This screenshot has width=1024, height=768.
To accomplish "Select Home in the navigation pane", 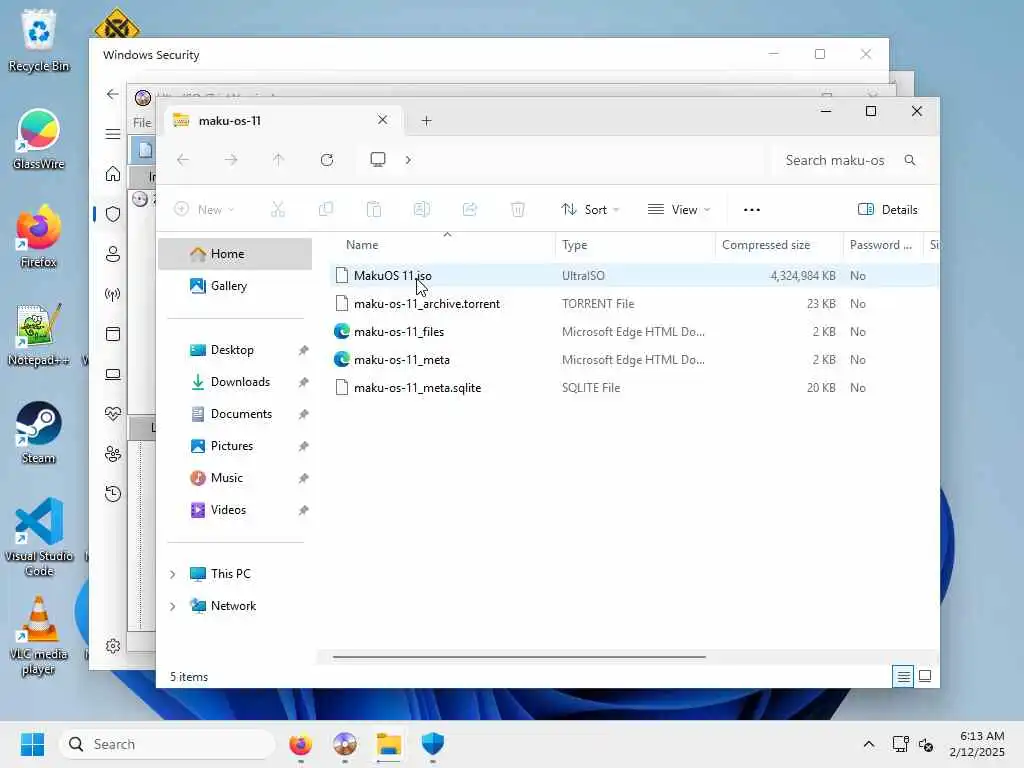I will pos(235,253).
